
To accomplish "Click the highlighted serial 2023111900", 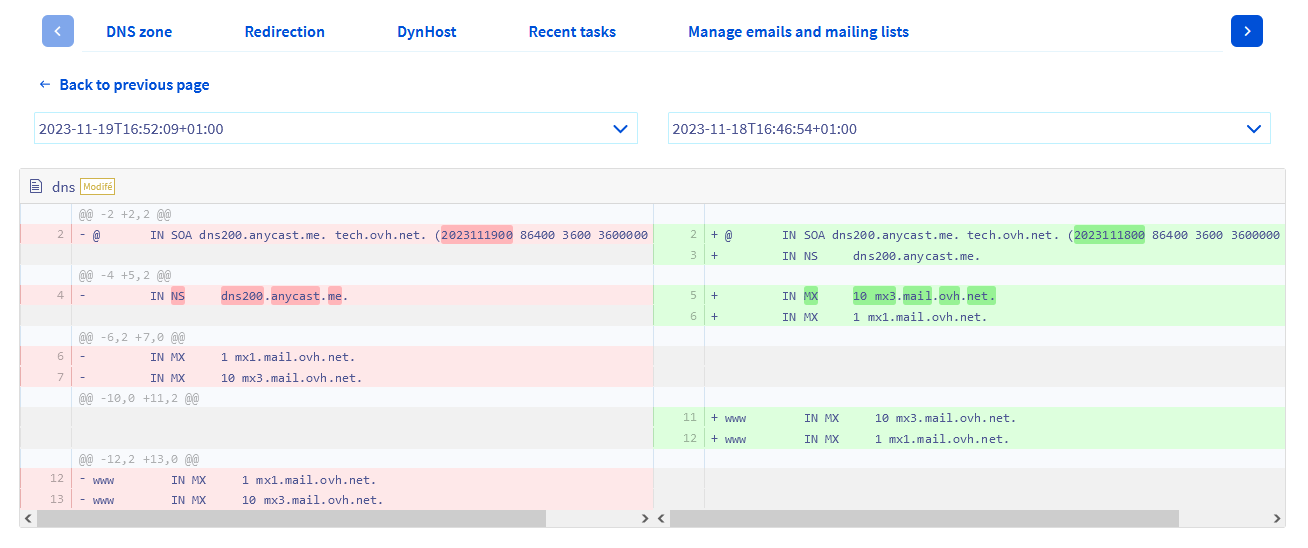I will [477, 235].
